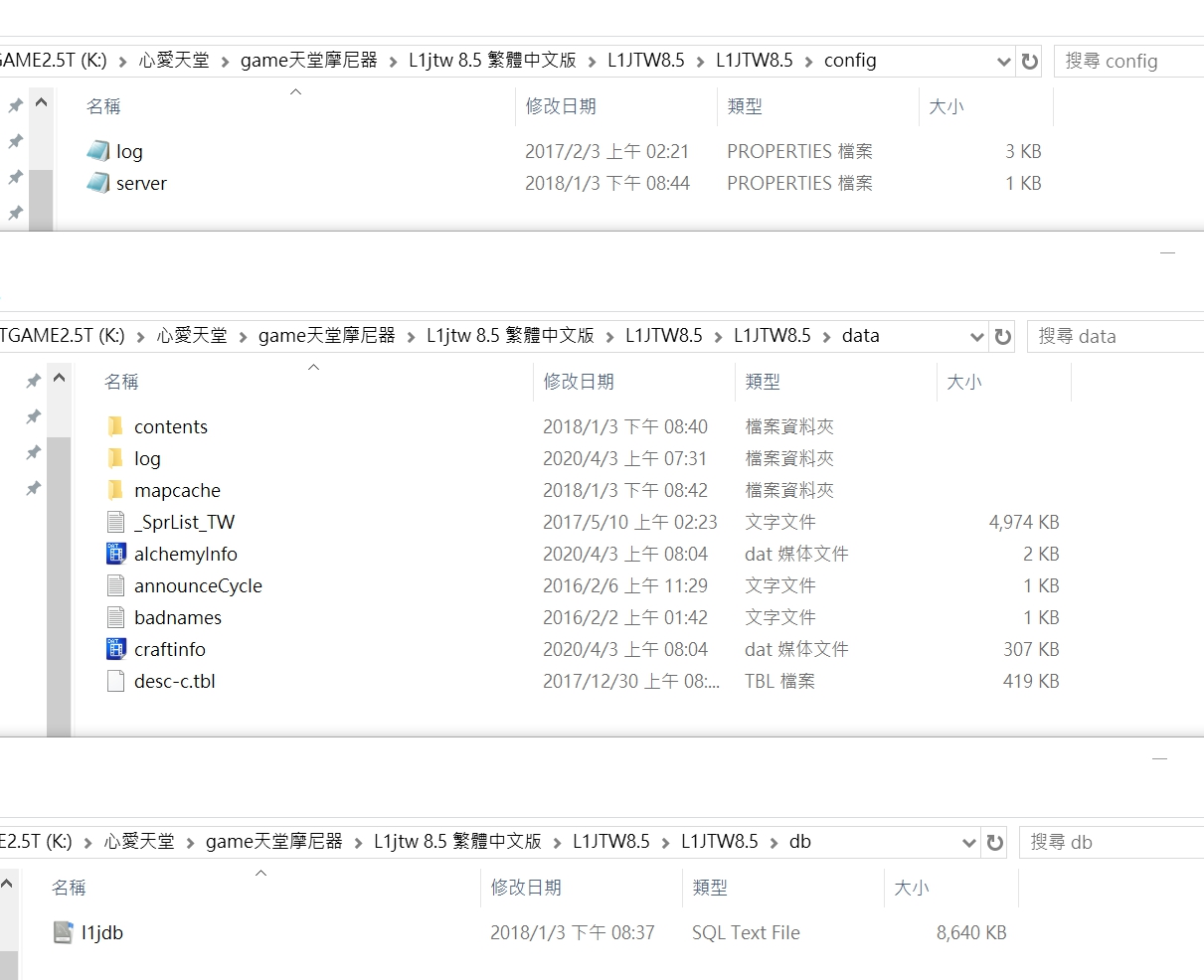Click scroll up arrow in config sidebar
This screenshot has height=980, width=1204.
41,103
